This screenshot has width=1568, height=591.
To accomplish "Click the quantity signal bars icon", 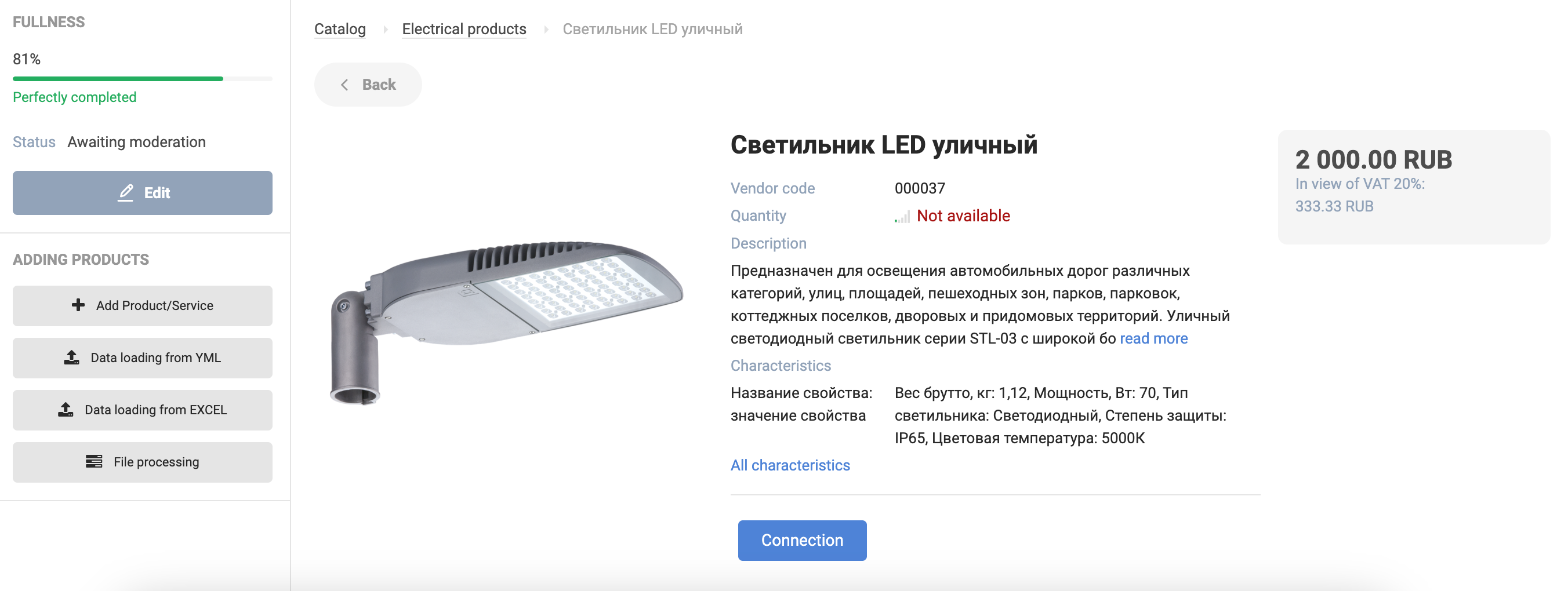I will (902, 217).
